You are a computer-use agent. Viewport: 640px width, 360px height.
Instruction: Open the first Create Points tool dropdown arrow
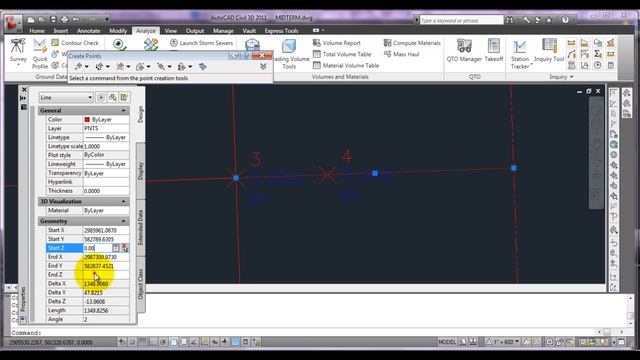pyautogui.click(x=87, y=67)
